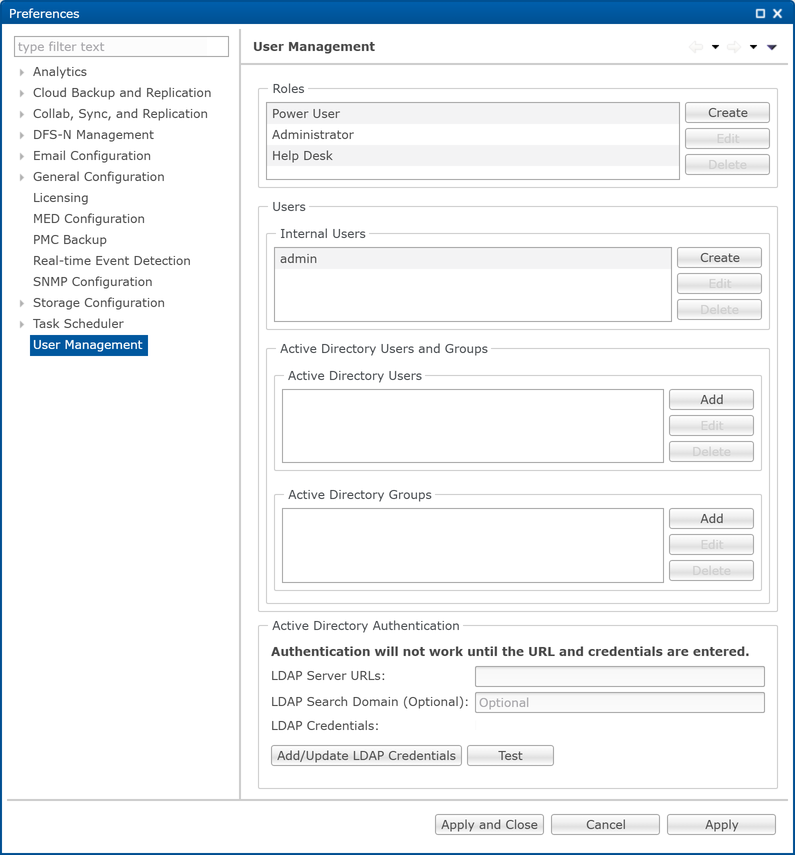Screen dimensions: 795x855
Task: Expand Collab, Sync, and Replication node
Action: coord(21,114)
